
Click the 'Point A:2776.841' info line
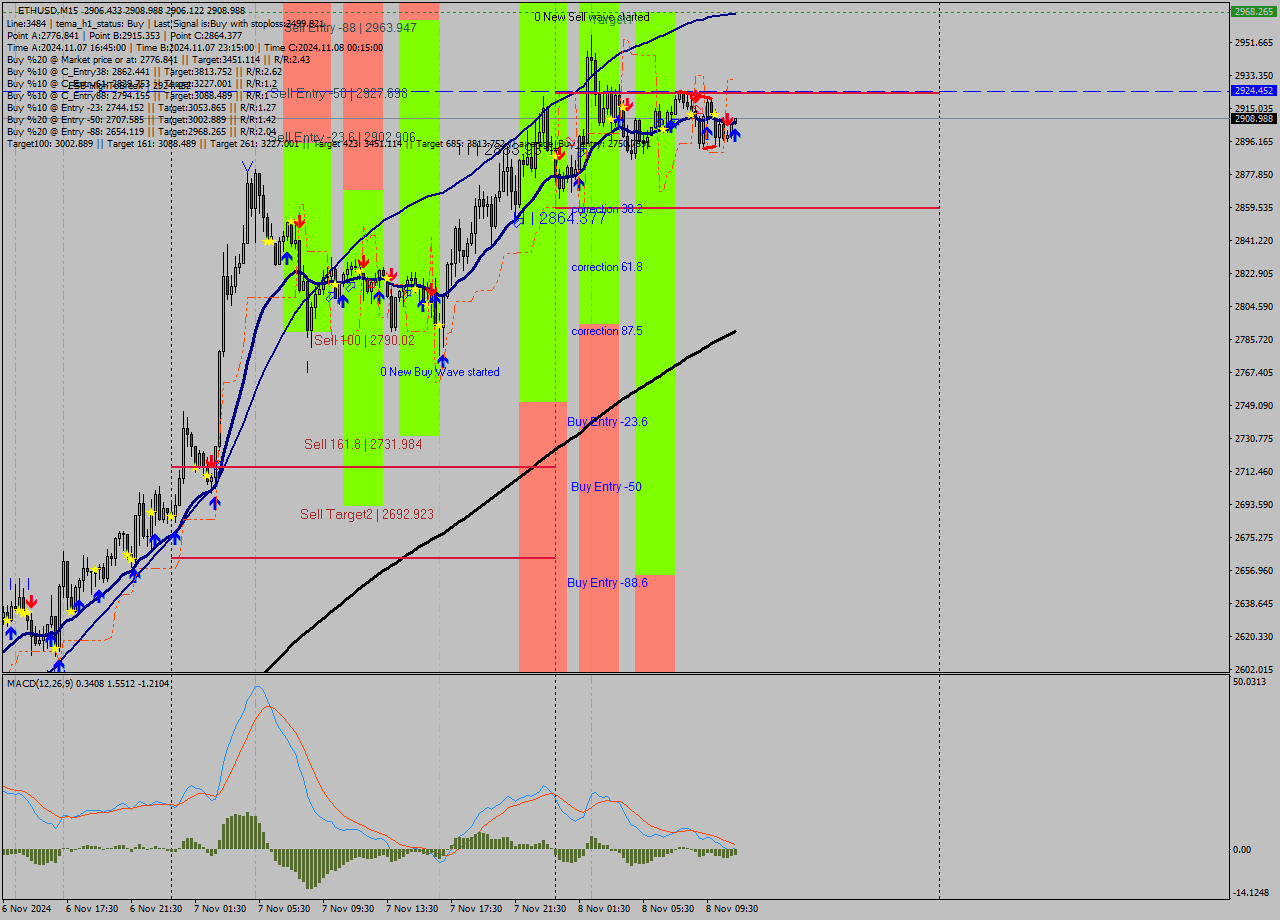tap(124, 35)
